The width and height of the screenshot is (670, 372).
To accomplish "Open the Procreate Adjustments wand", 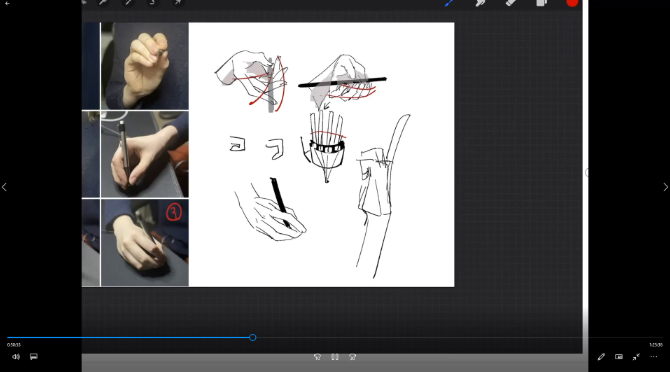I will coord(128,3).
